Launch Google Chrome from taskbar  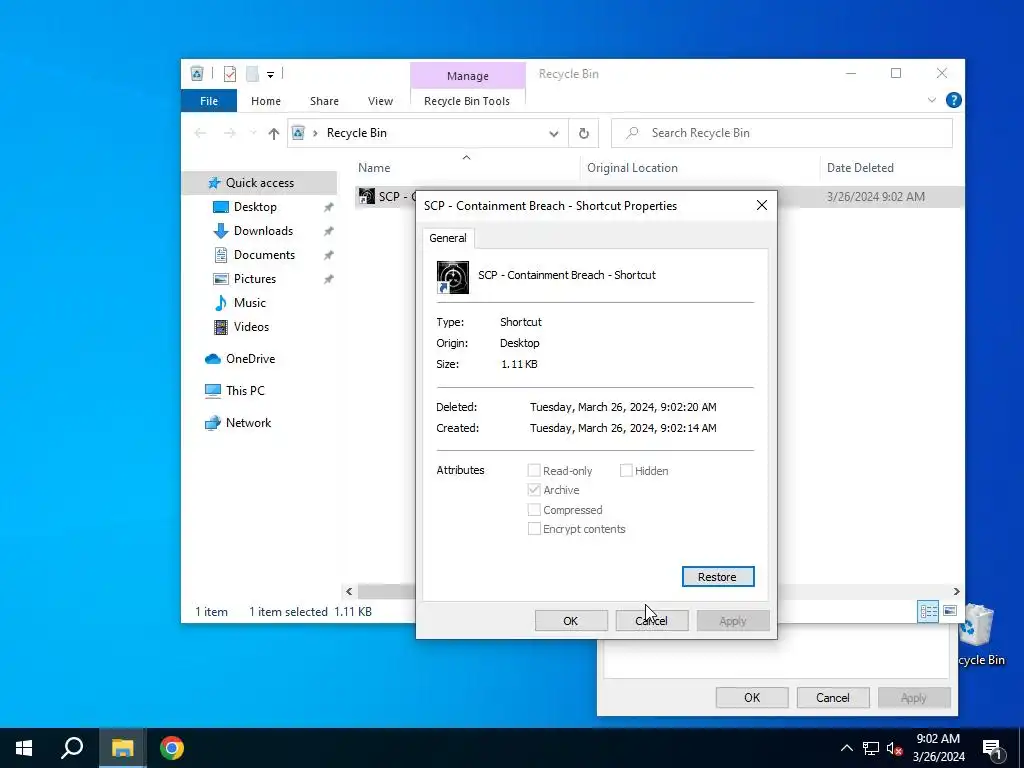coord(172,748)
